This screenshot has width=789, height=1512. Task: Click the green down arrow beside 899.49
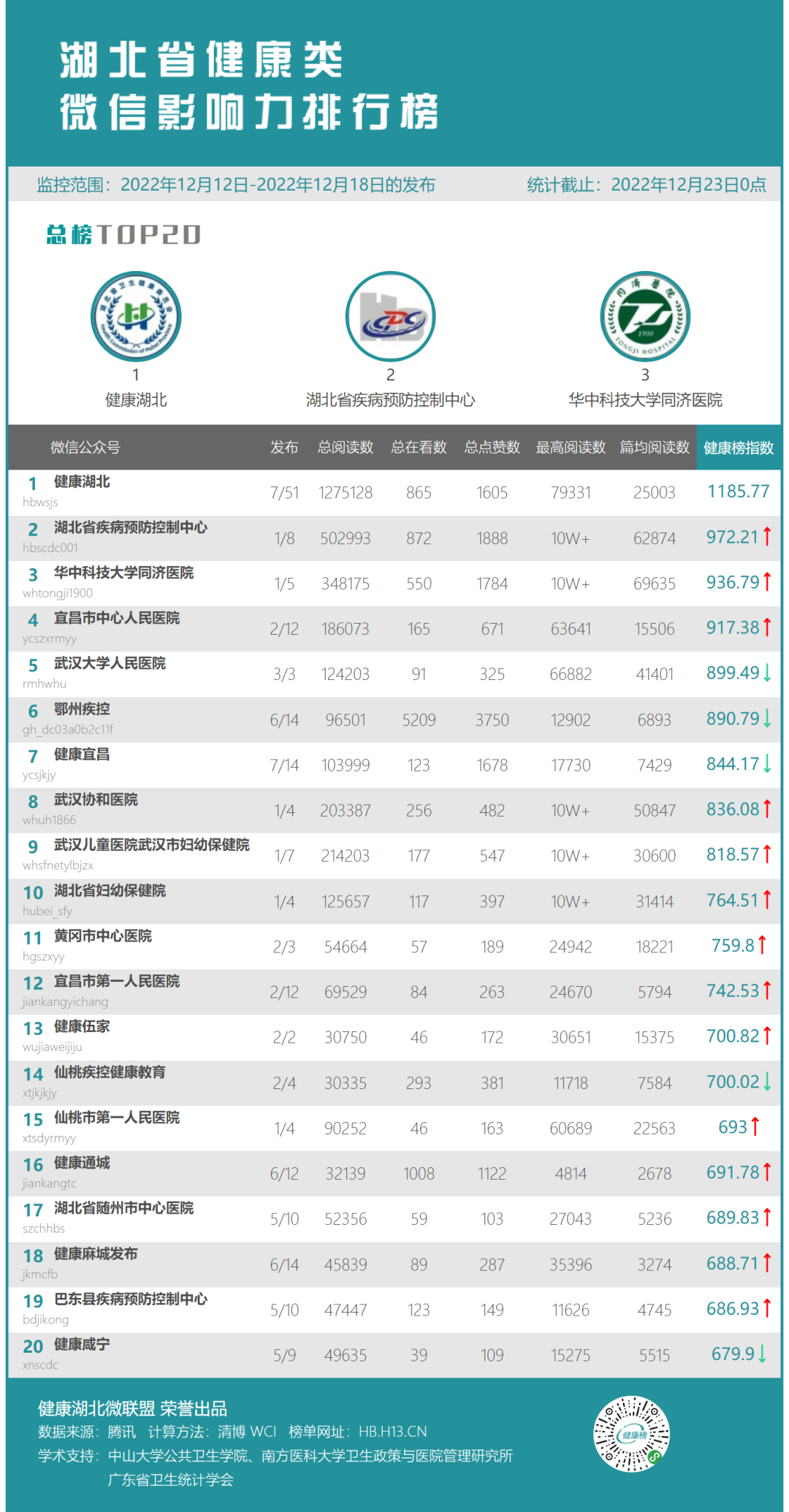tap(767, 673)
